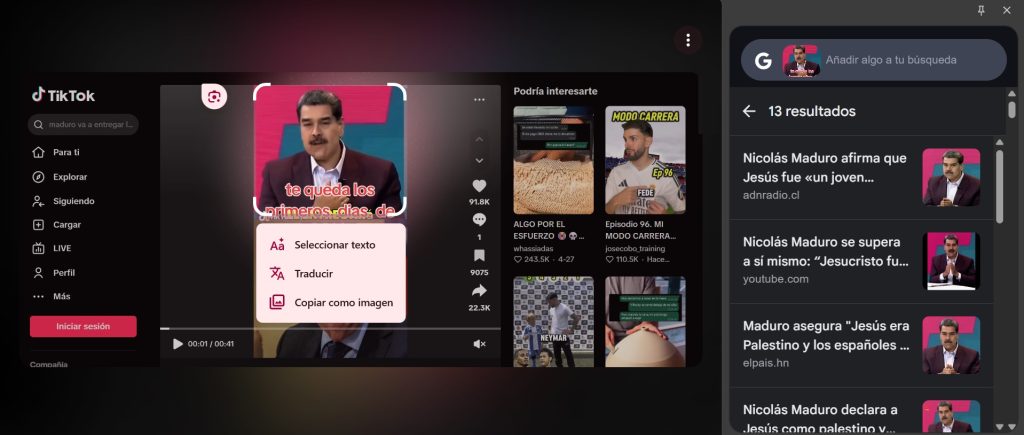Click the Google G logo in the search box
This screenshot has width=1024, height=435.
tap(763, 60)
